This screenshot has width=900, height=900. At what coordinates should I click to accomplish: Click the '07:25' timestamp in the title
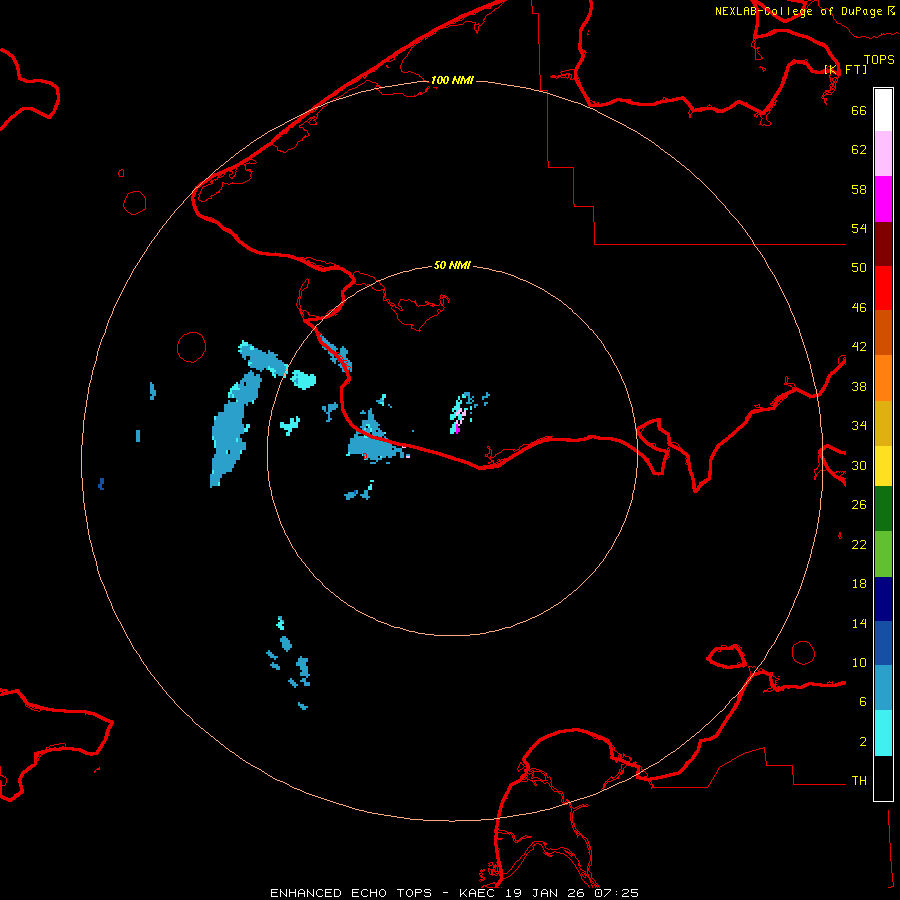pyautogui.click(x=616, y=893)
